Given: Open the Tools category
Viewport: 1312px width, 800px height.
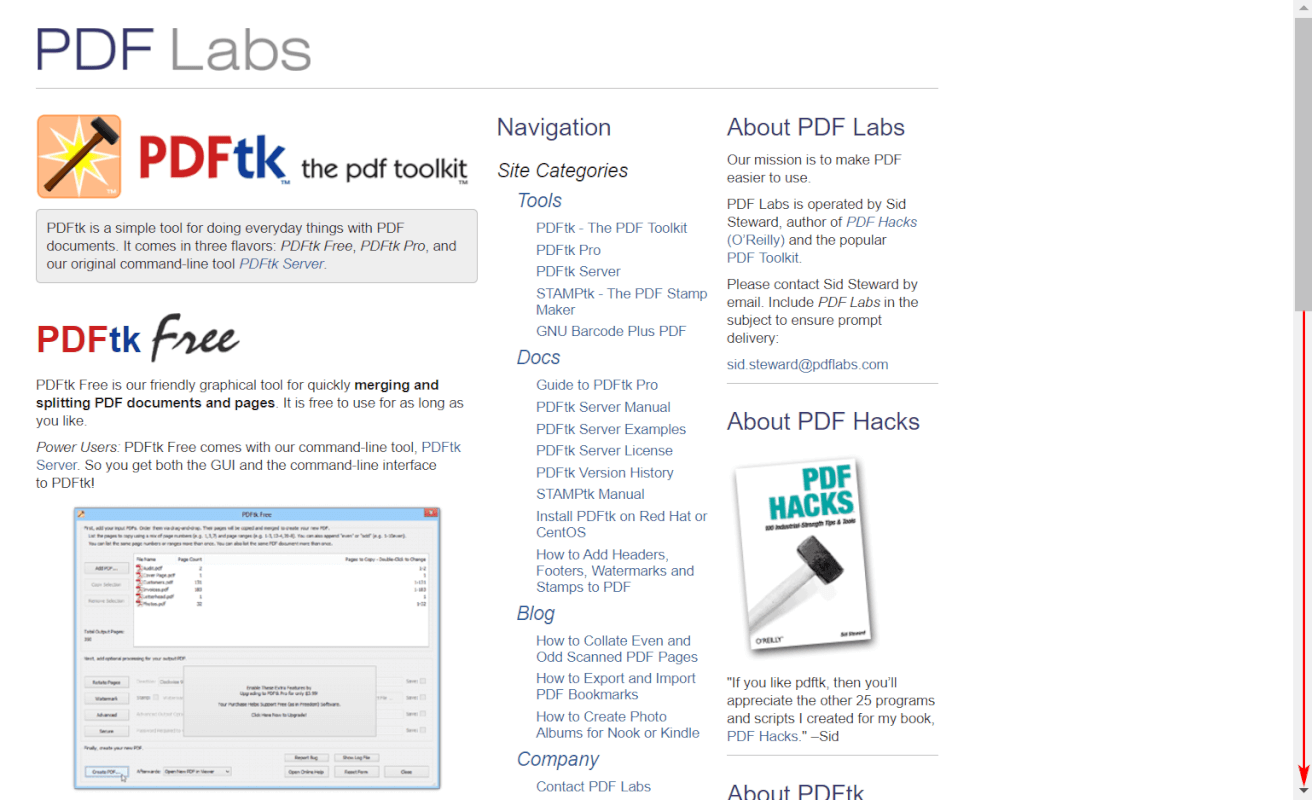Looking at the screenshot, I should (x=539, y=201).
